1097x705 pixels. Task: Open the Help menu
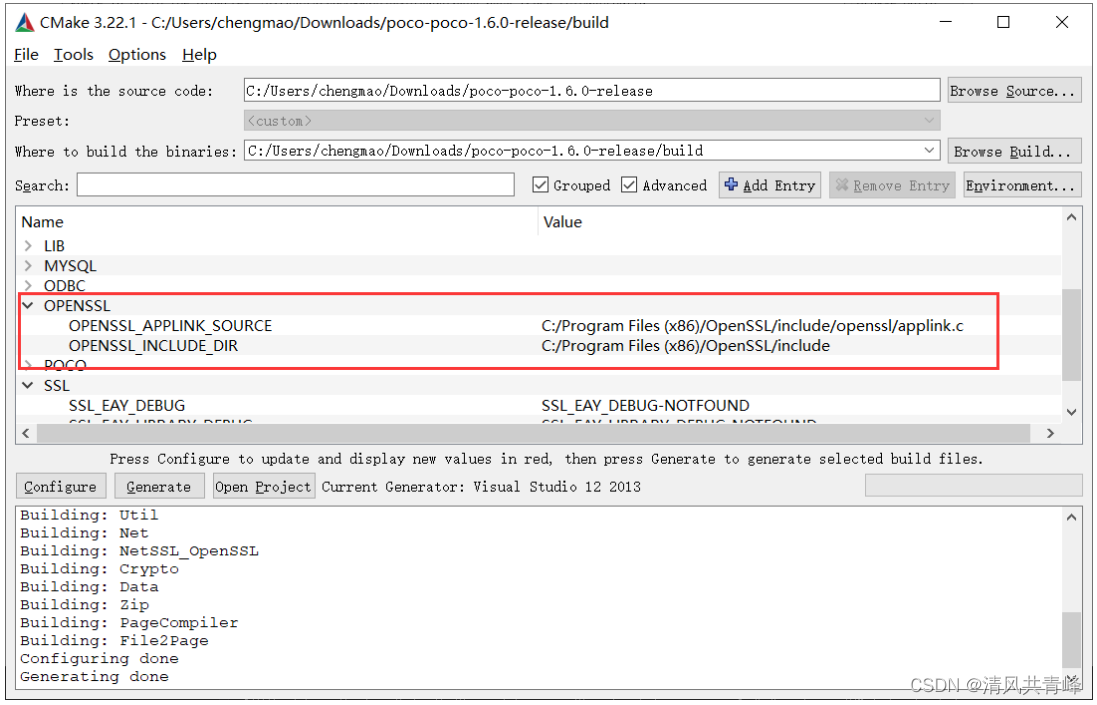click(x=199, y=55)
